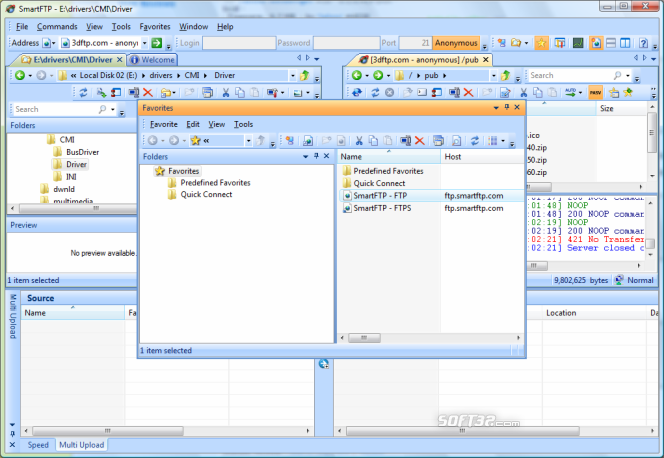Toggle the tile vertically layout icon
Image resolution: width=664 pixels, height=458 pixels.
pyautogui.click(x=625, y=43)
